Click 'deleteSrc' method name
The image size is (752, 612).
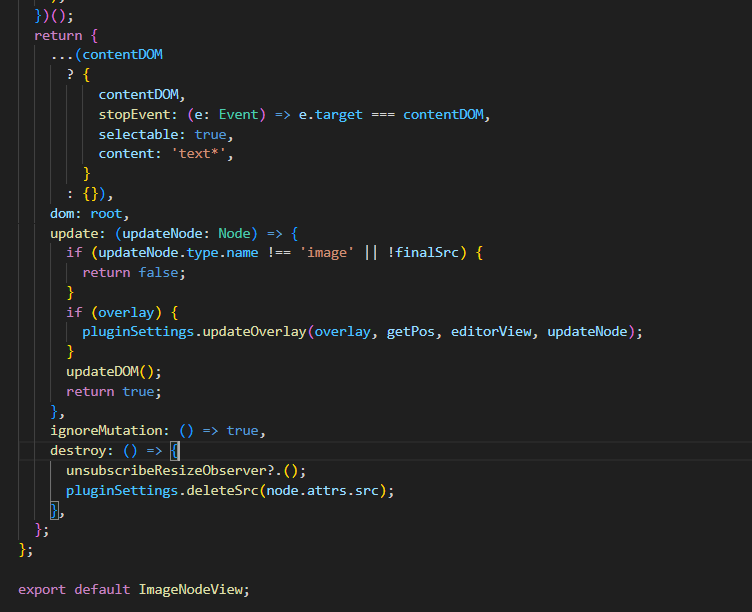pyautogui.click(x=223, y=491)
